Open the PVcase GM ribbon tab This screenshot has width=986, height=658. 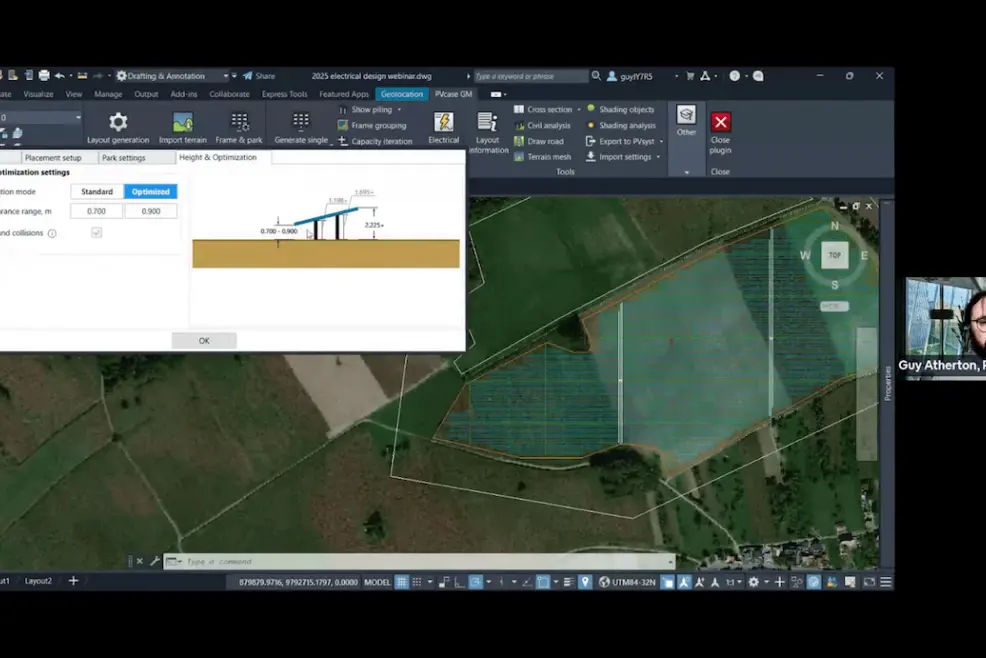coord(453,94)
